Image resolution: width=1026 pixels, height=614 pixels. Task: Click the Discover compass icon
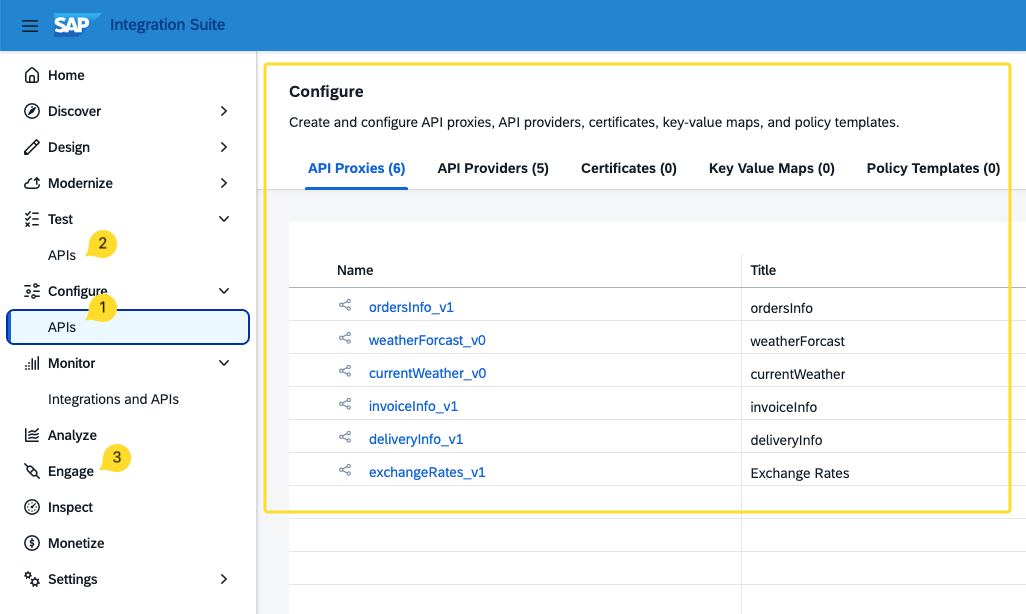click(x=31, y=111)
